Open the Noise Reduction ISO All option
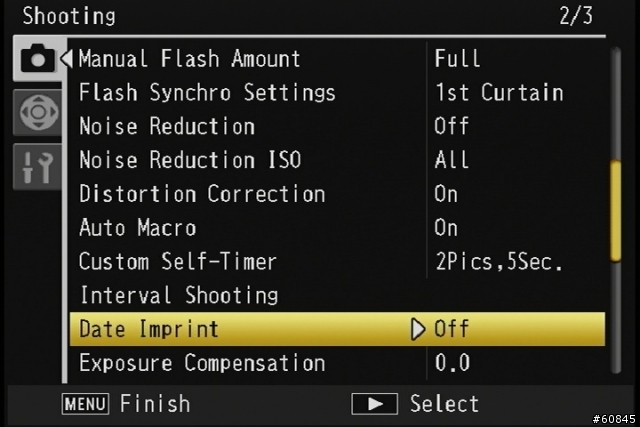 point(451,160)
